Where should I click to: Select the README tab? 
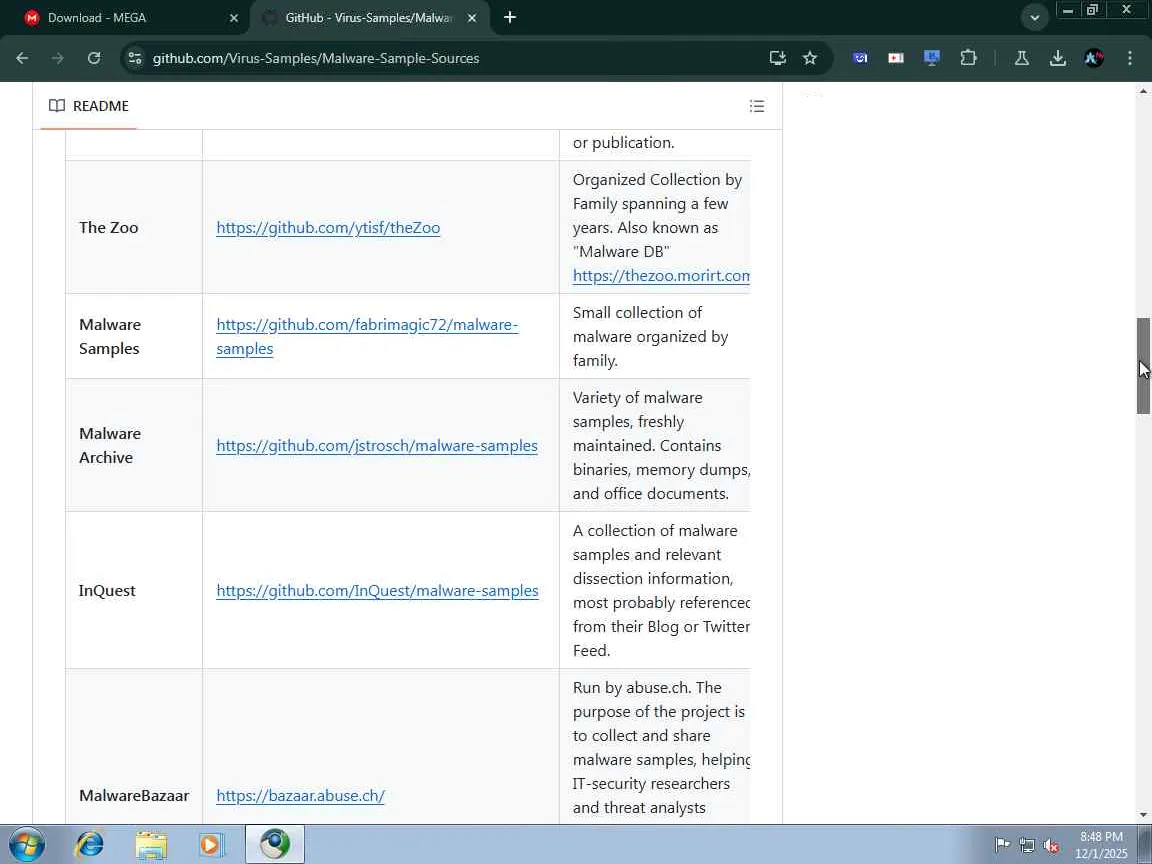tap(89, 106)
